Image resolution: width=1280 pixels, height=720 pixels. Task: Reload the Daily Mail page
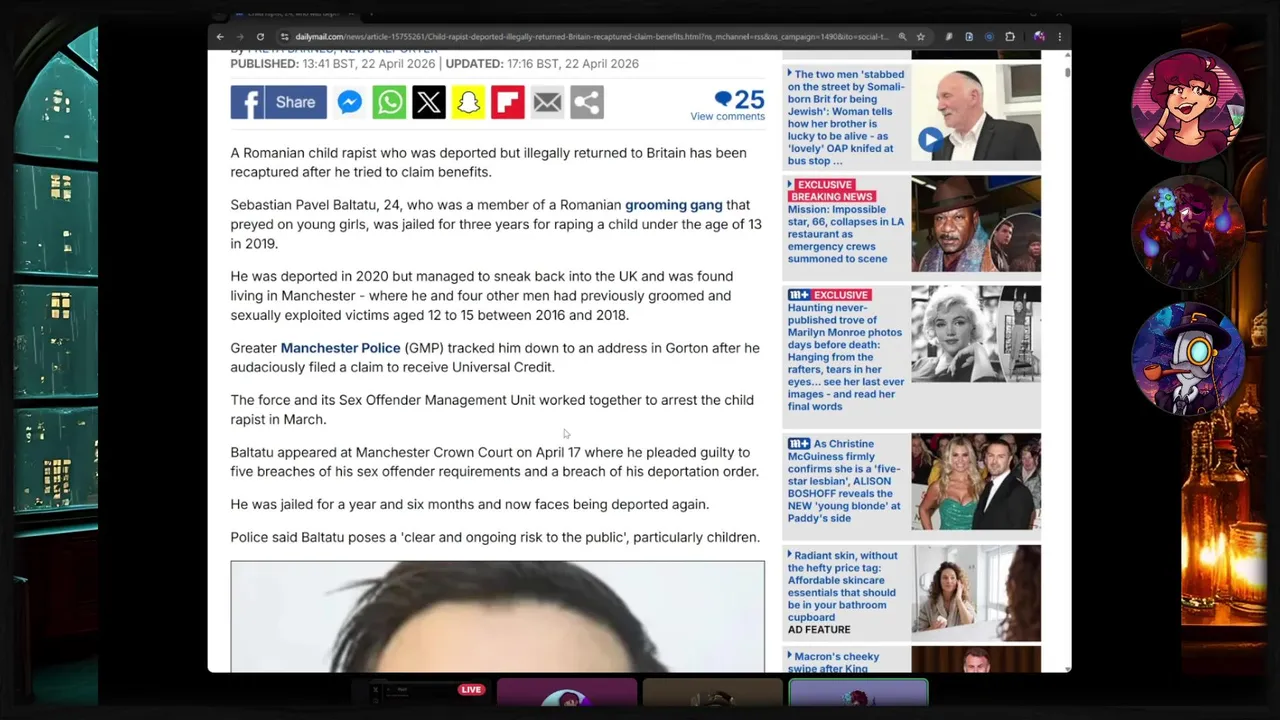pyautogui.click(x=260, y=37)
